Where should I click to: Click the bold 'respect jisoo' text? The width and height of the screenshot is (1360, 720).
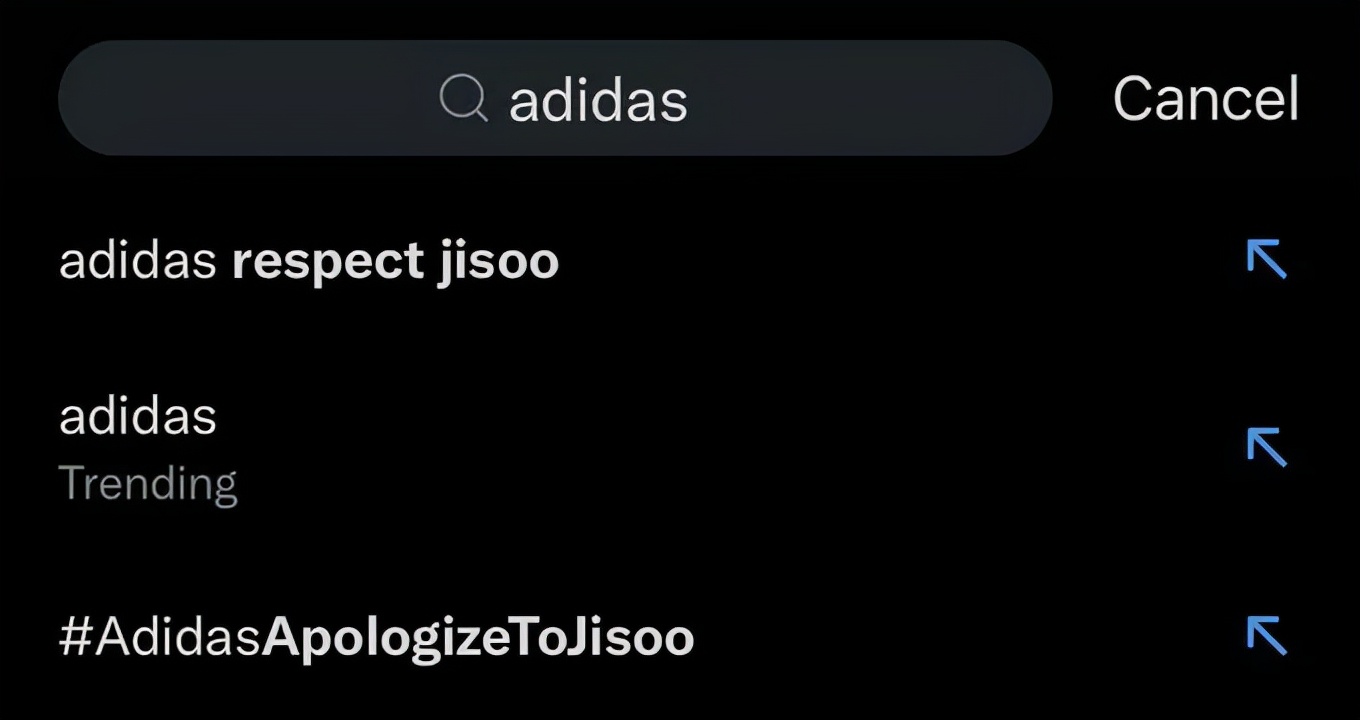(395, 262)
